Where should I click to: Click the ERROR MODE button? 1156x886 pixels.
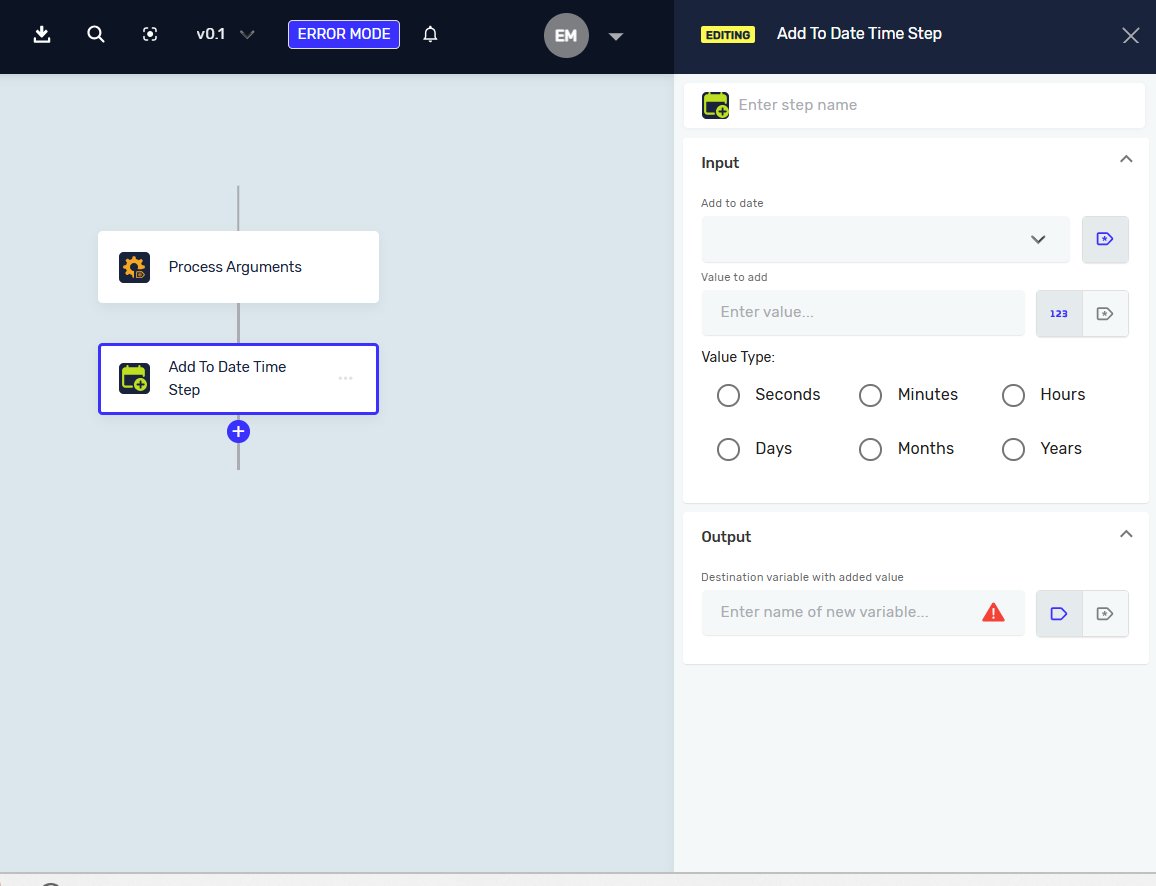click(344, 35)
